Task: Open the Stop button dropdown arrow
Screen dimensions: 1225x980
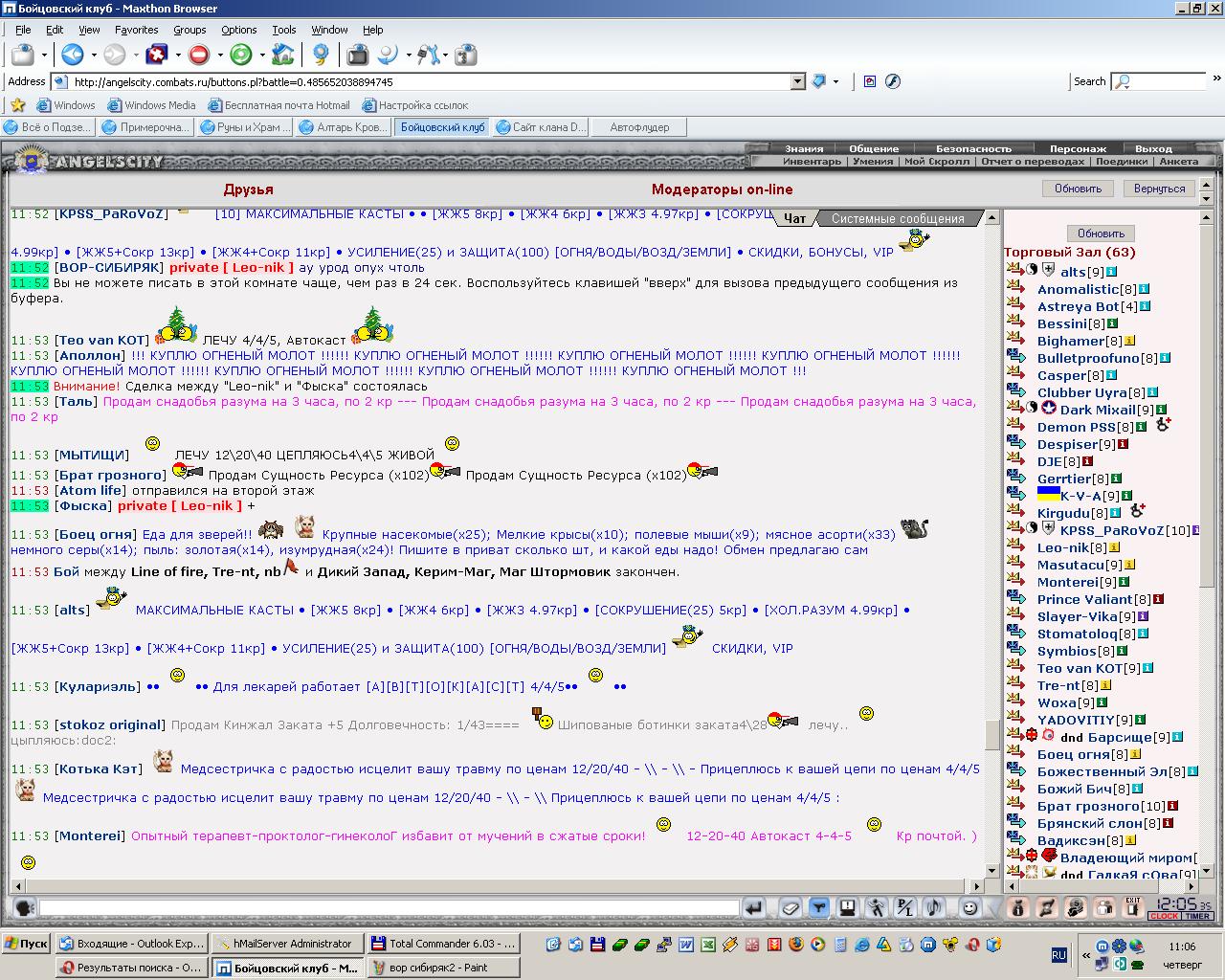Action: (x=219, y=55)
